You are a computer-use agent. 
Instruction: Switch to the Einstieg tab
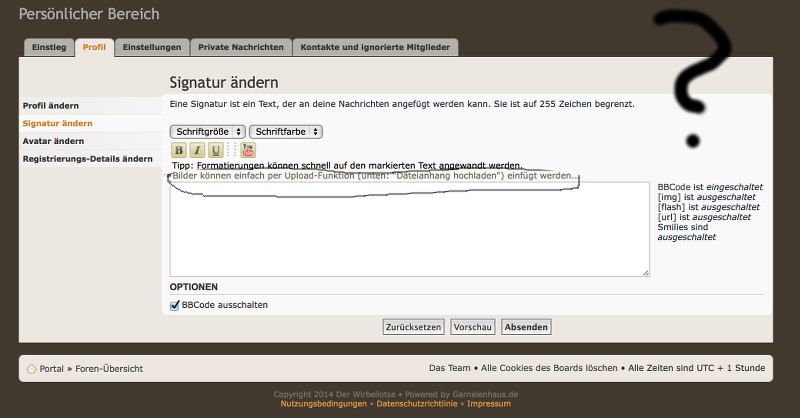49,47
